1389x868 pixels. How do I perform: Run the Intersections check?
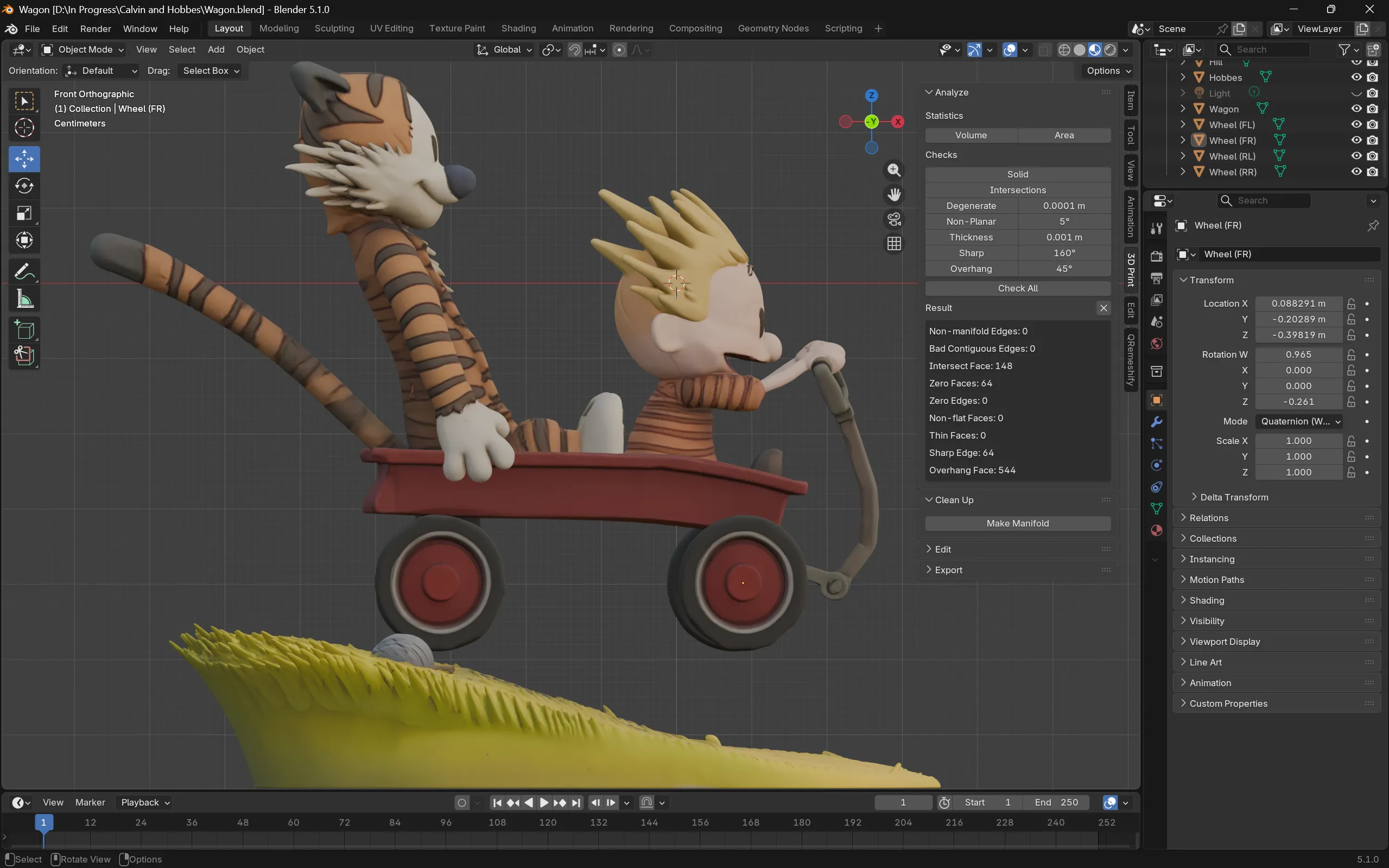pyautogui.click(x=1018, y=190)
